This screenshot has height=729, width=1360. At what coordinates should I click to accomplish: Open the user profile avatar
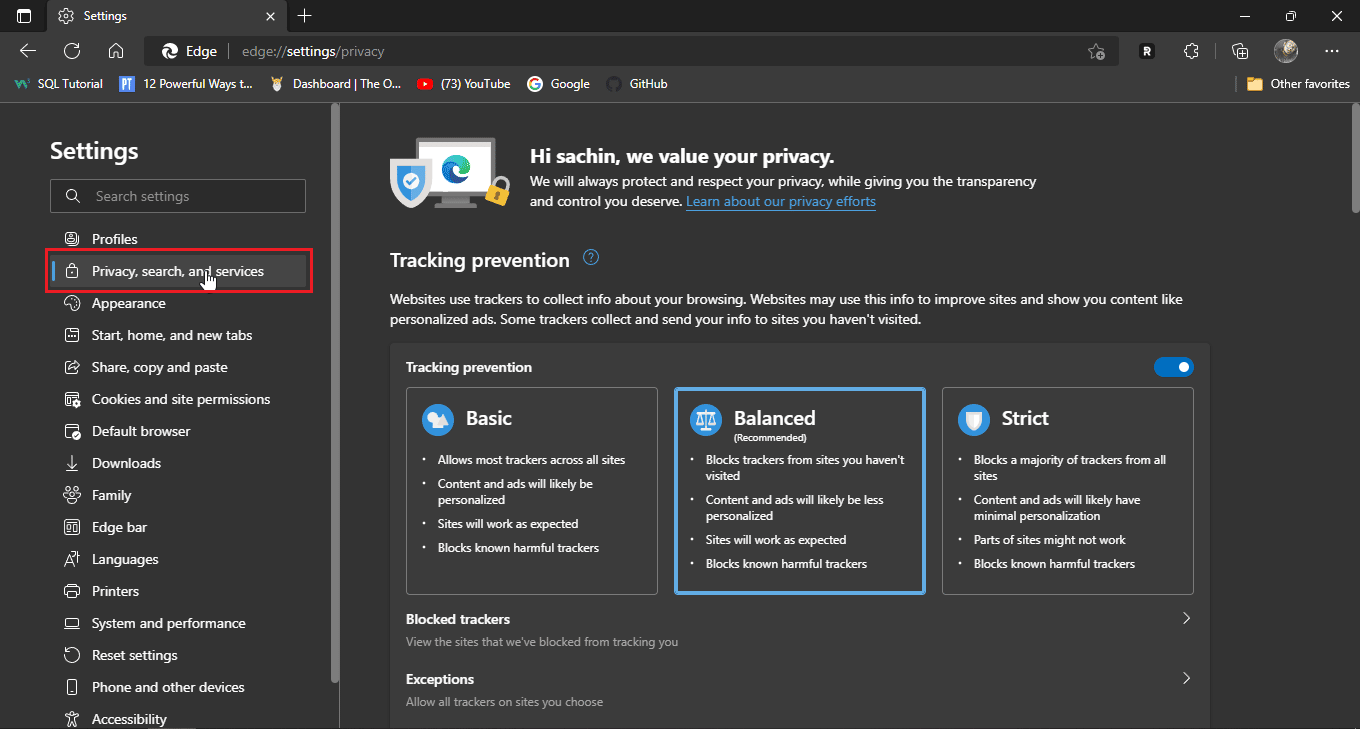(1286, 51)
